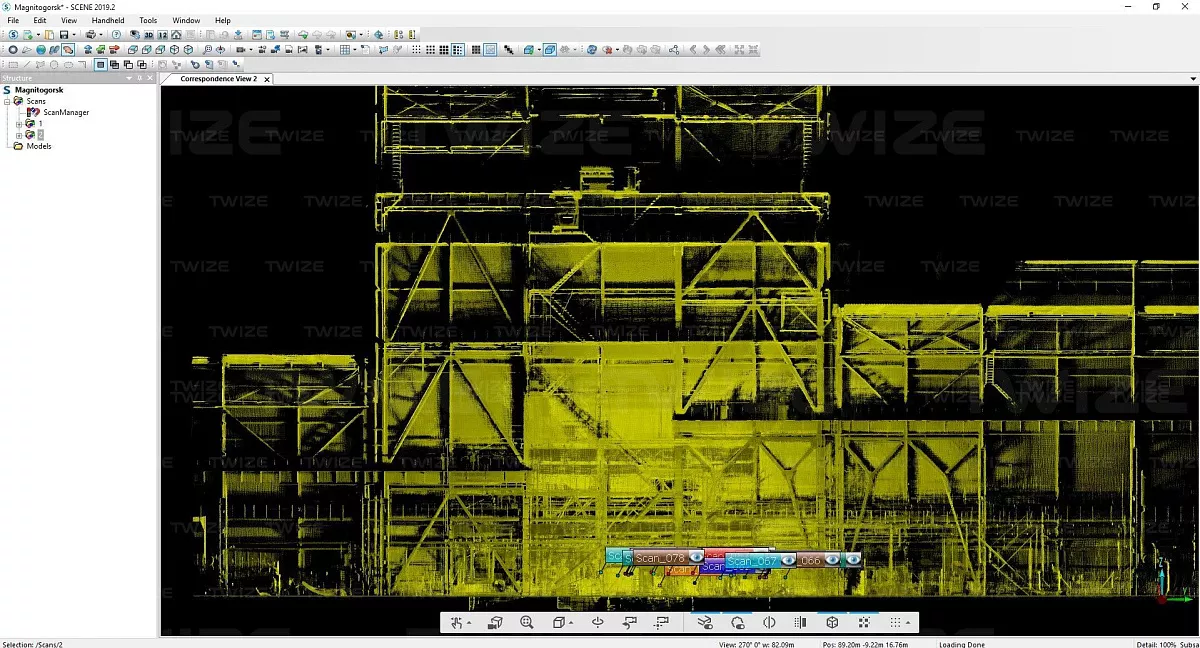Click the home view toolbar icon
Viewport: 1200px width, 648px height.
[x=176, y=35]
